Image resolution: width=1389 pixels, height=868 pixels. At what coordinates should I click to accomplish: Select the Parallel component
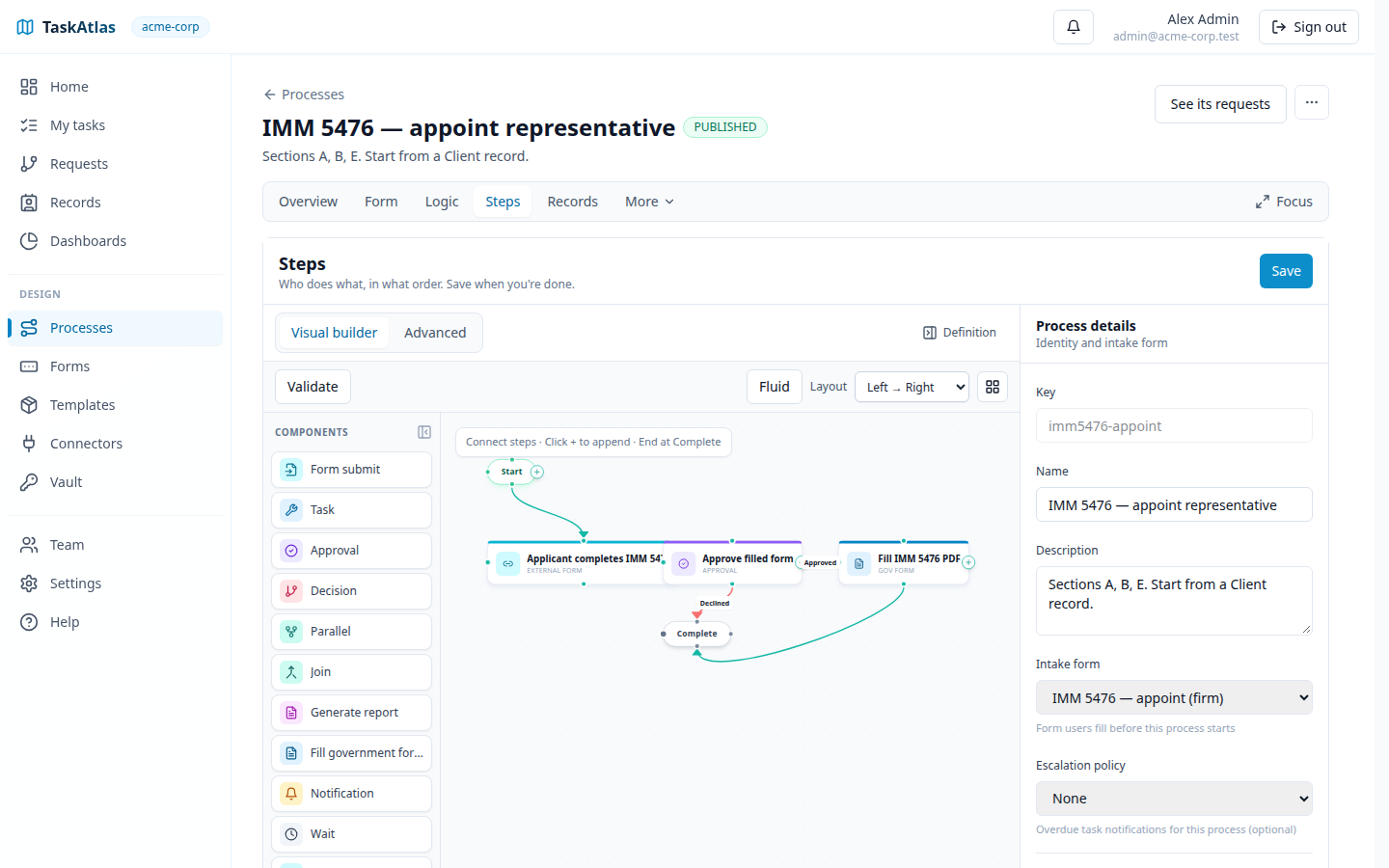coord(351,632)
